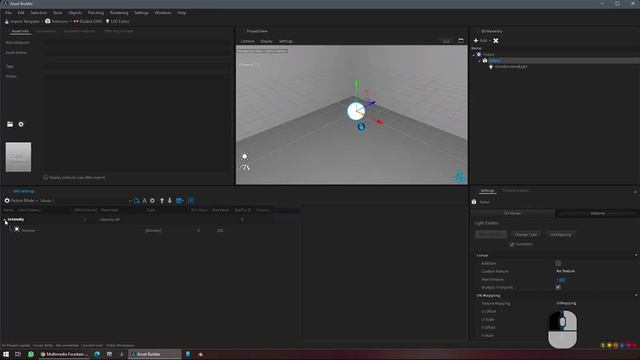Image resolution: width=640 pixels, height=360 pixels.
Task: Click the axis orientation icon in the viewport corner
Action: [459, 176]
